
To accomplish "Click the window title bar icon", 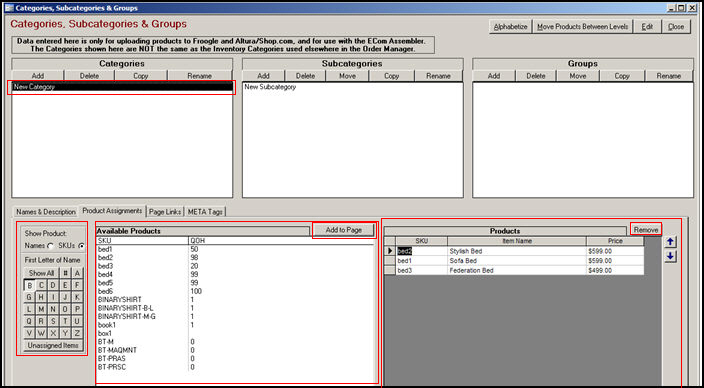I will point(8,8).
